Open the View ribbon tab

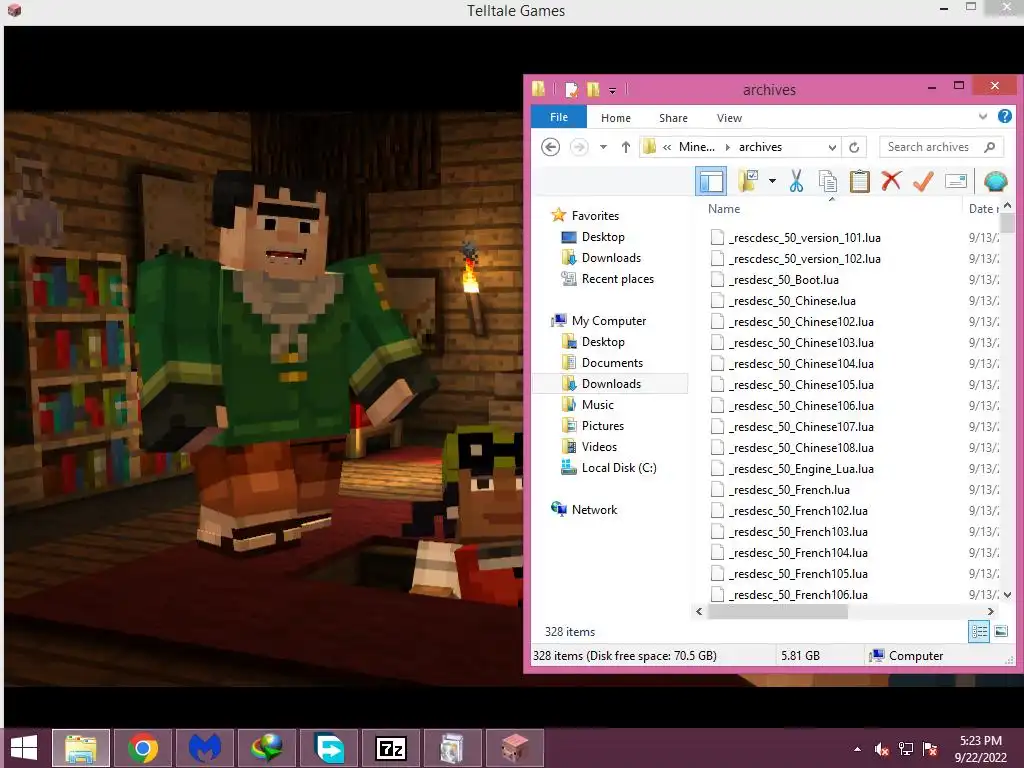pyautogui.click(x=729, y=118)
